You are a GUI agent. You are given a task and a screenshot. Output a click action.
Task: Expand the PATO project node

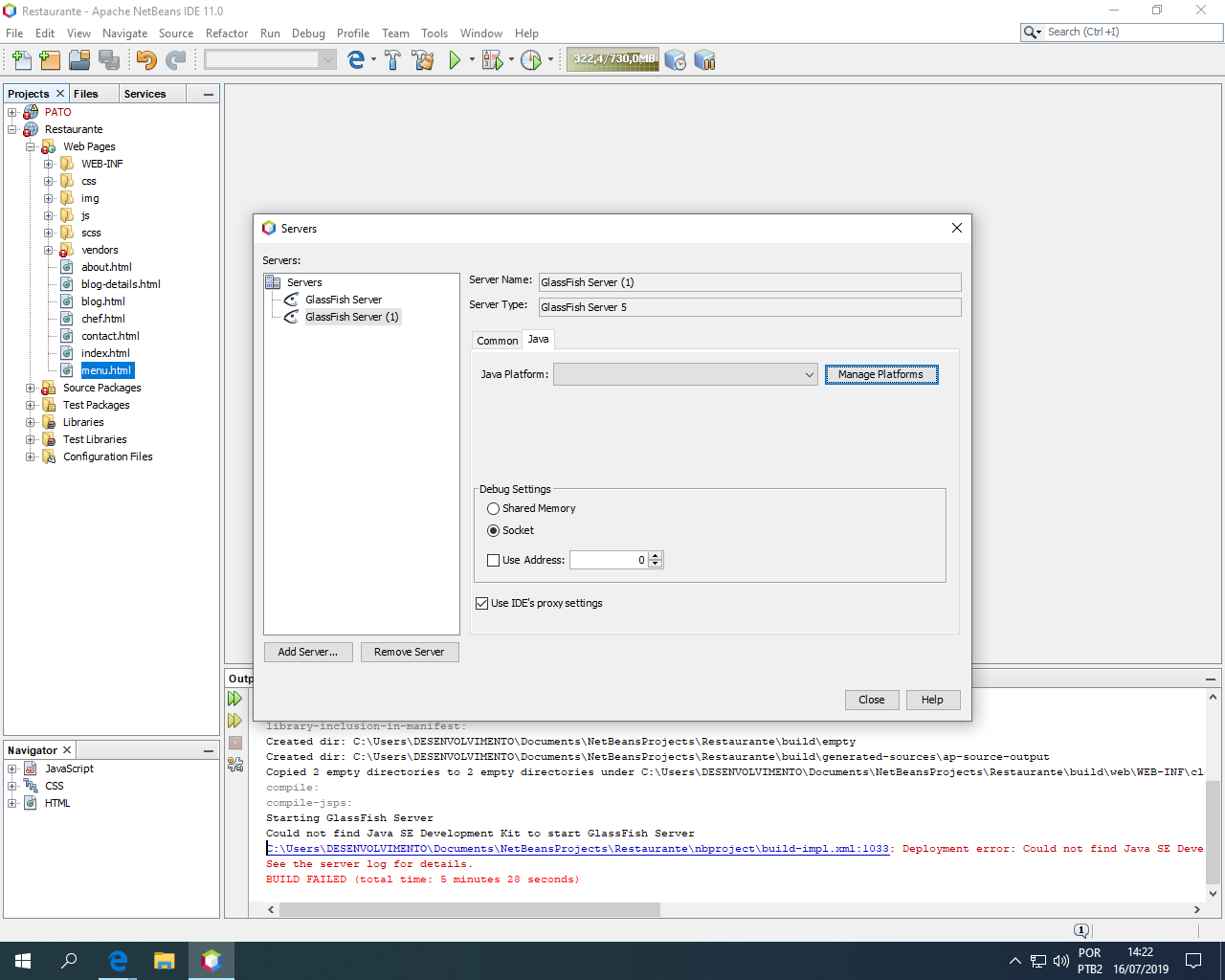12,113
